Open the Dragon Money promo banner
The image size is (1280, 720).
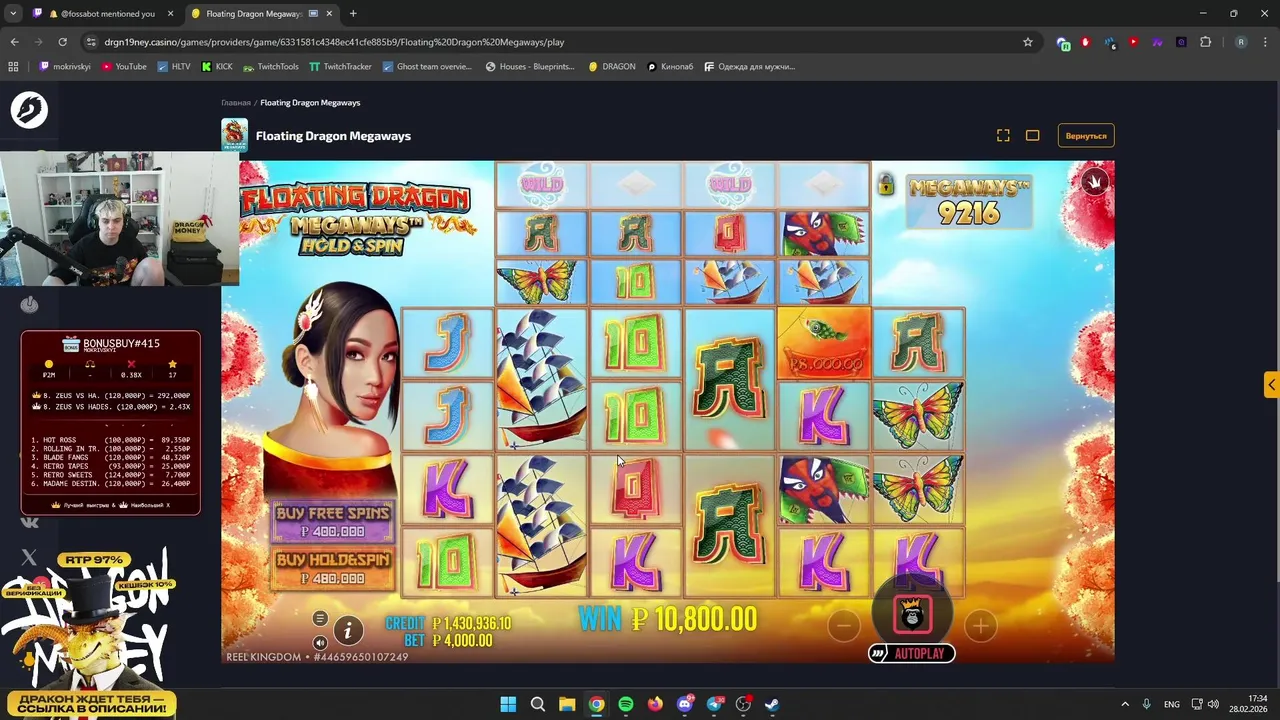pos(90,634)
